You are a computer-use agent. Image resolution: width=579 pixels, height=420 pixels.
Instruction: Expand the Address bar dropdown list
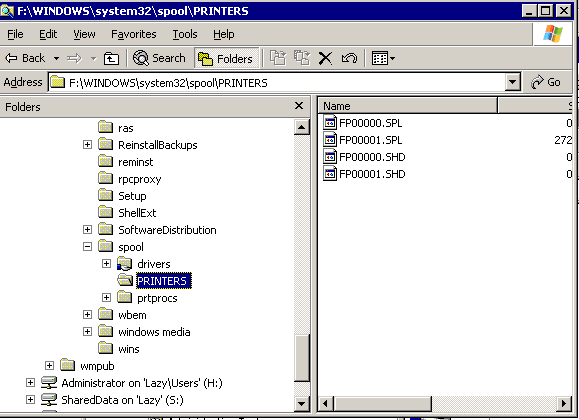pyautogui.click(x=513, y=82)
